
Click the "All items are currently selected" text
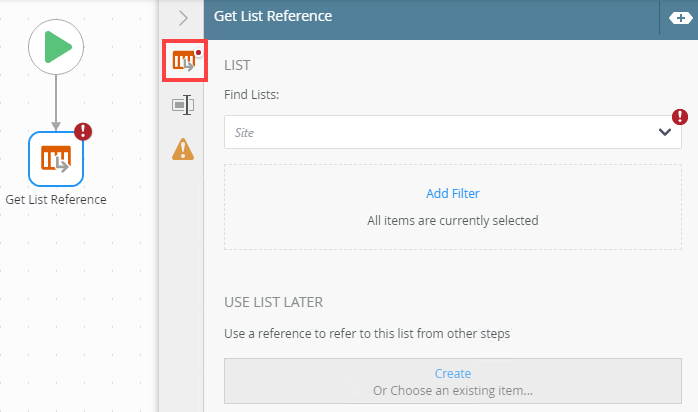coord(453,220)
